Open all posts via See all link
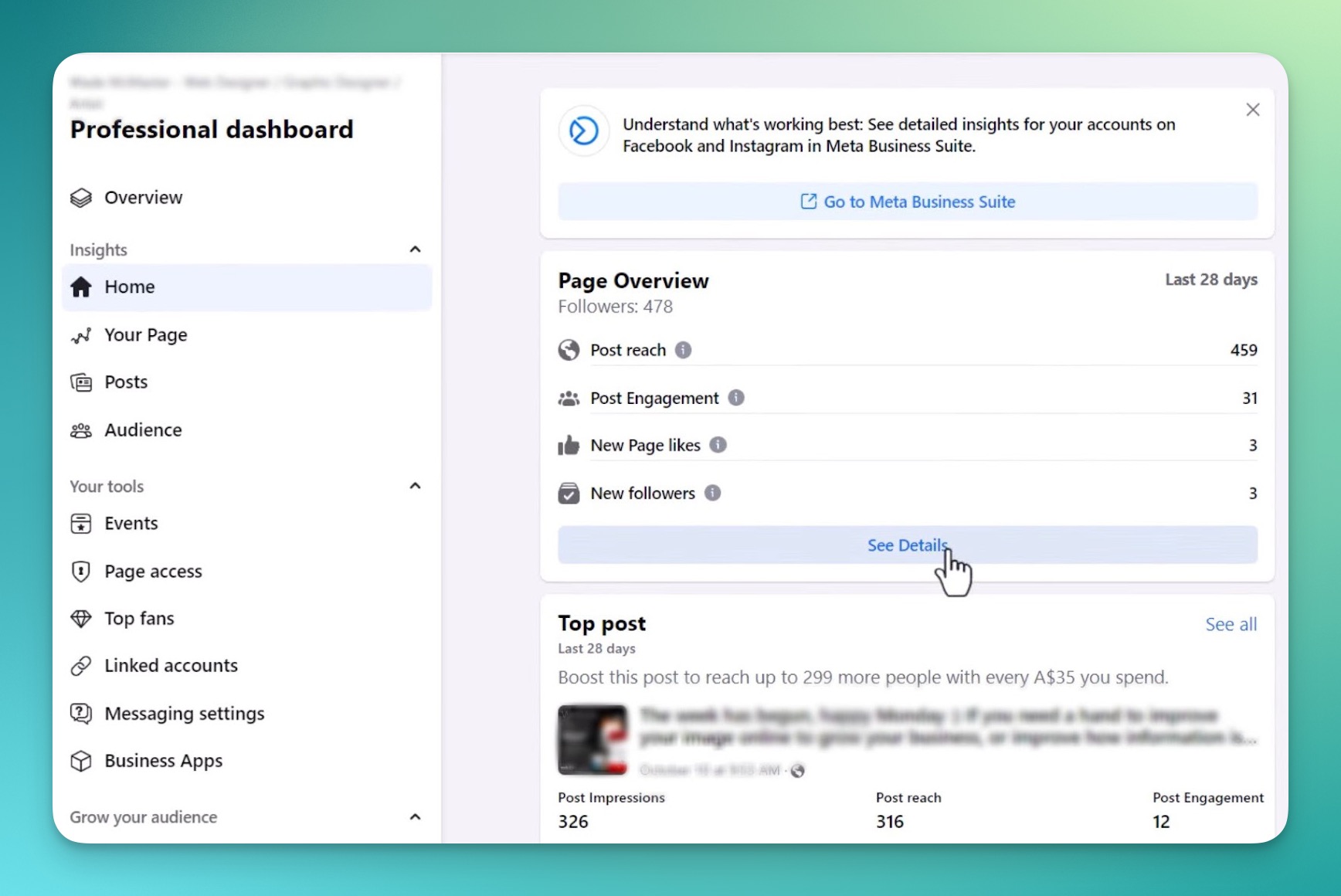Viewport: 1341px width, 896px height. click(x=1231, y=624)
